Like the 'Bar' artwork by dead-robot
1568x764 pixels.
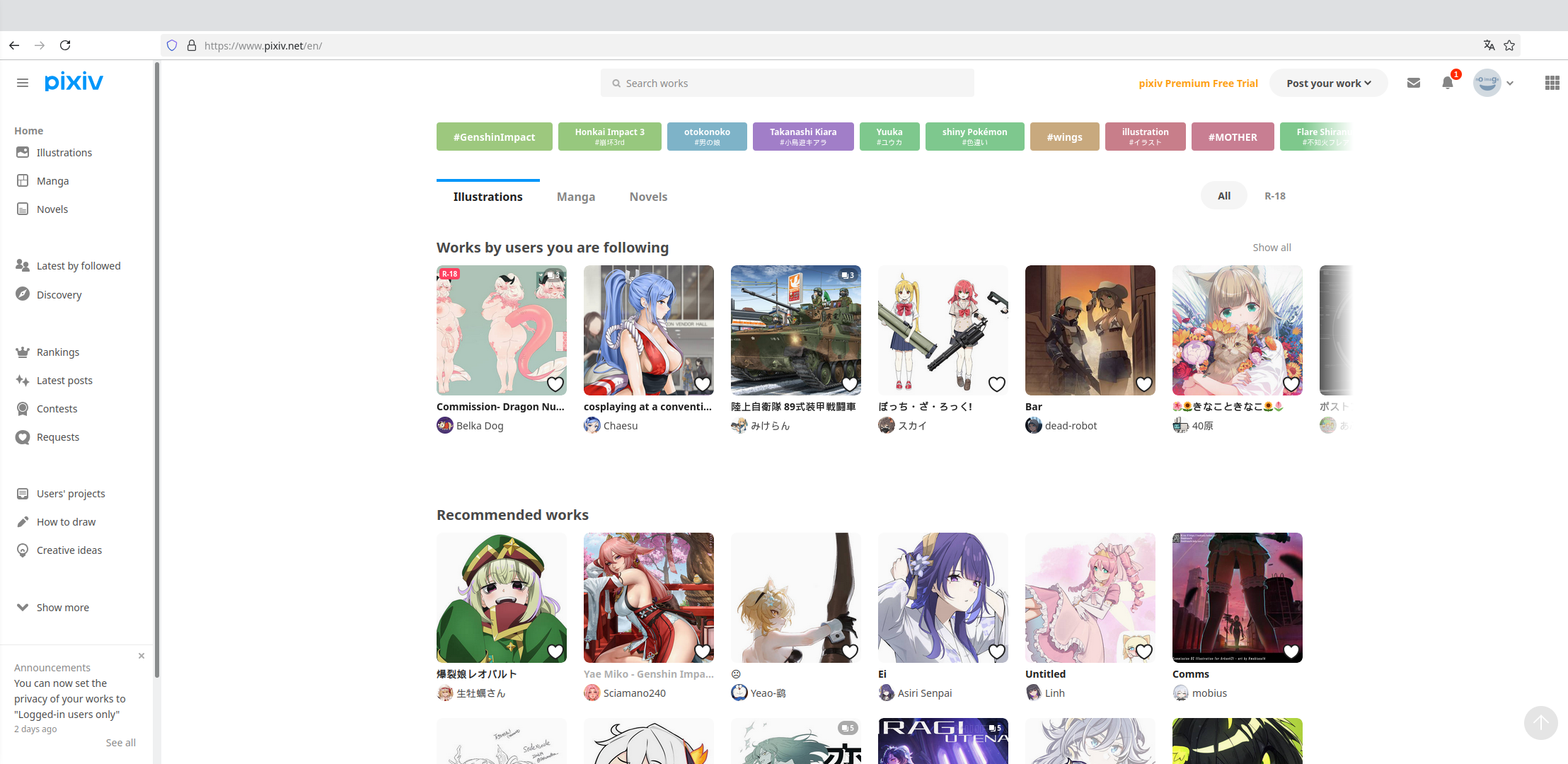[x=1144, y=384]
